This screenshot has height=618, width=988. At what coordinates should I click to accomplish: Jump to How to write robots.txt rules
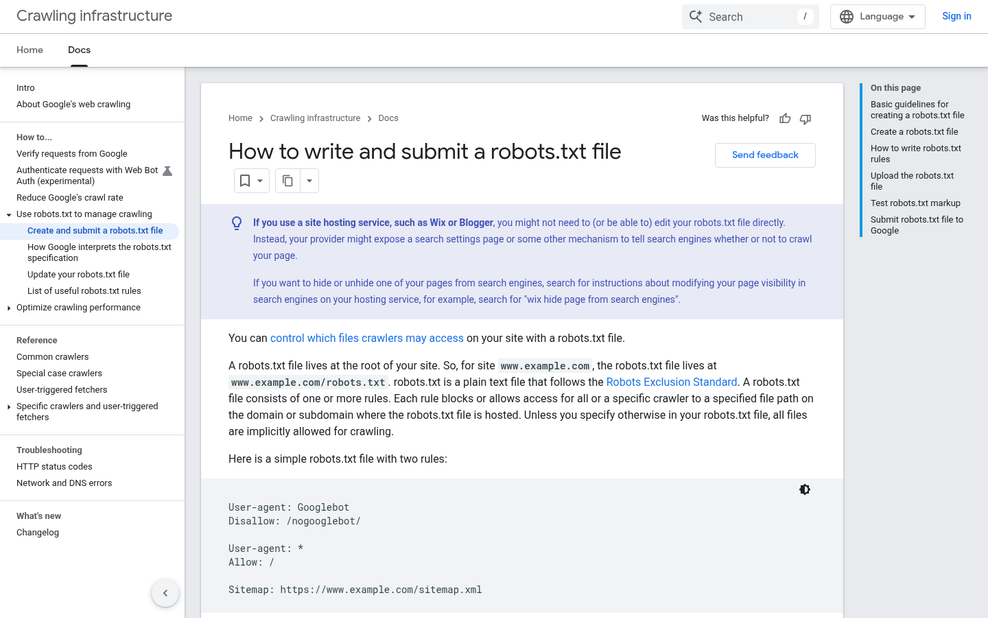[916, 154]
